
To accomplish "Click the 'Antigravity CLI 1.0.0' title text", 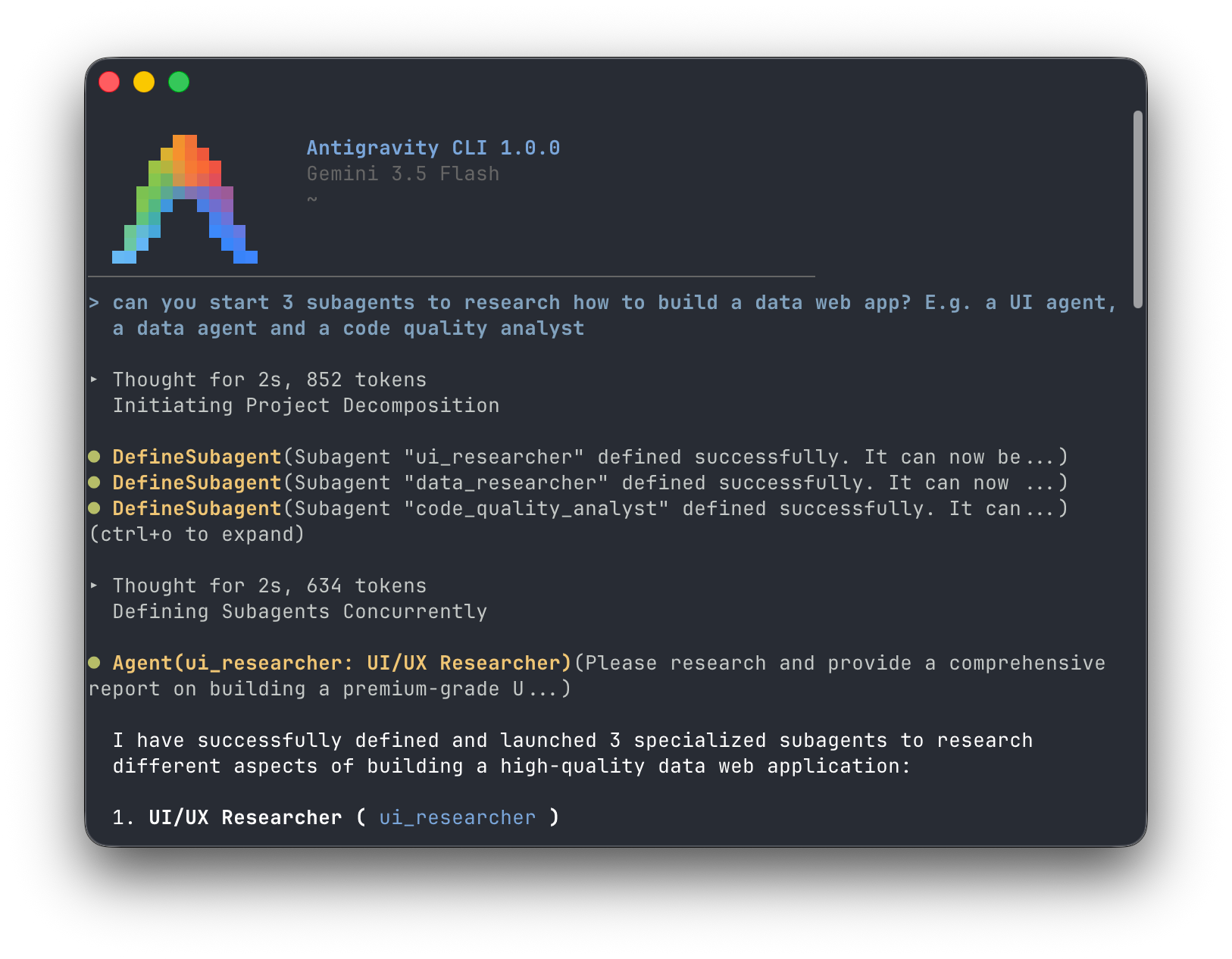I will 433,148.
